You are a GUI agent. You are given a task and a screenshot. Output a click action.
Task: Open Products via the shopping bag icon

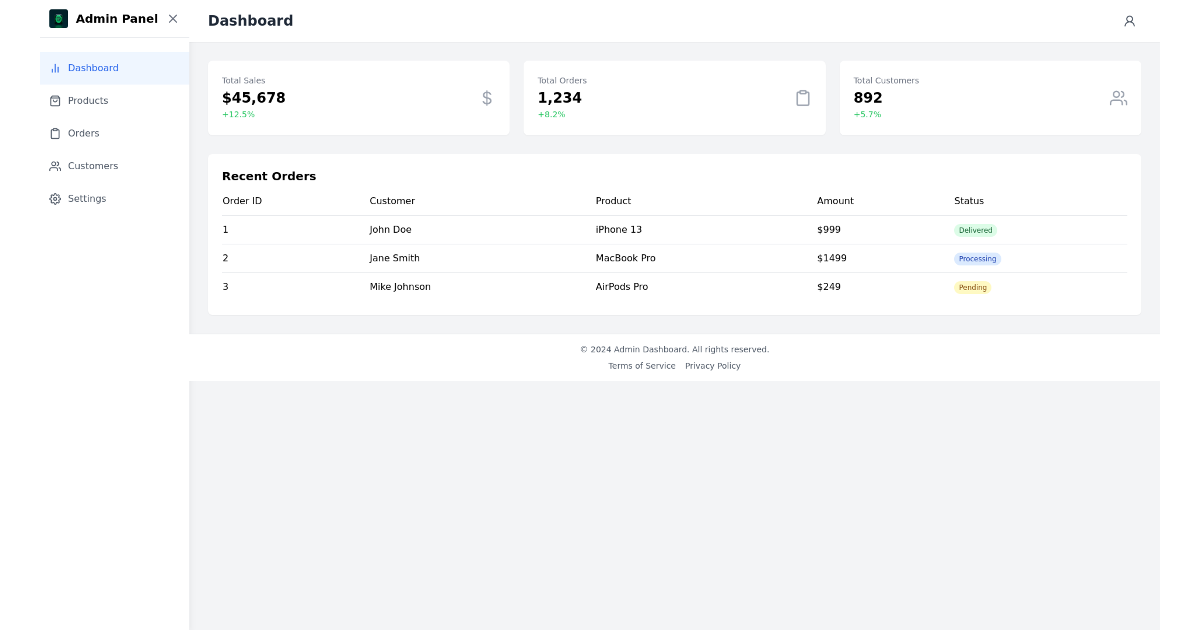[x=54, y=100]
